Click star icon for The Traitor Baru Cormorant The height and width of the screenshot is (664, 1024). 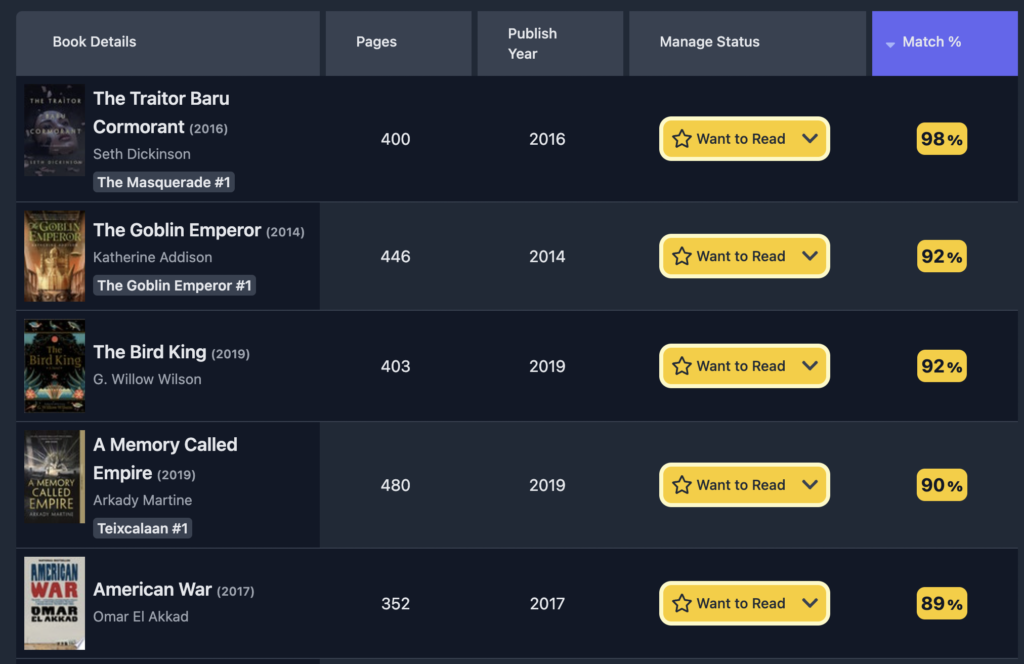pyautogui.click(x=681, y=138)
